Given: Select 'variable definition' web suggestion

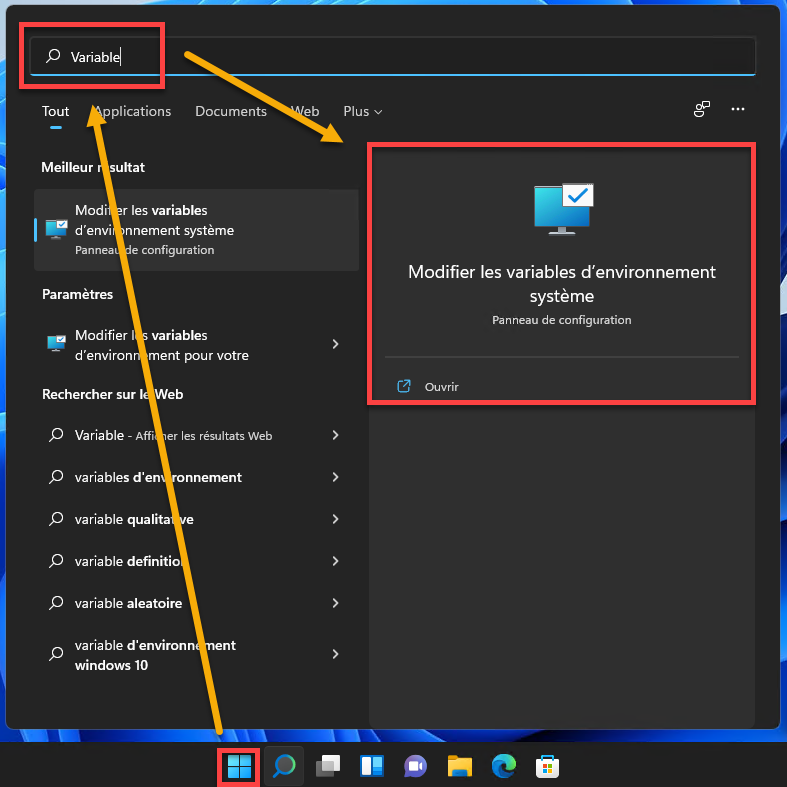Looking at the screenshot, I should (196, 561).
